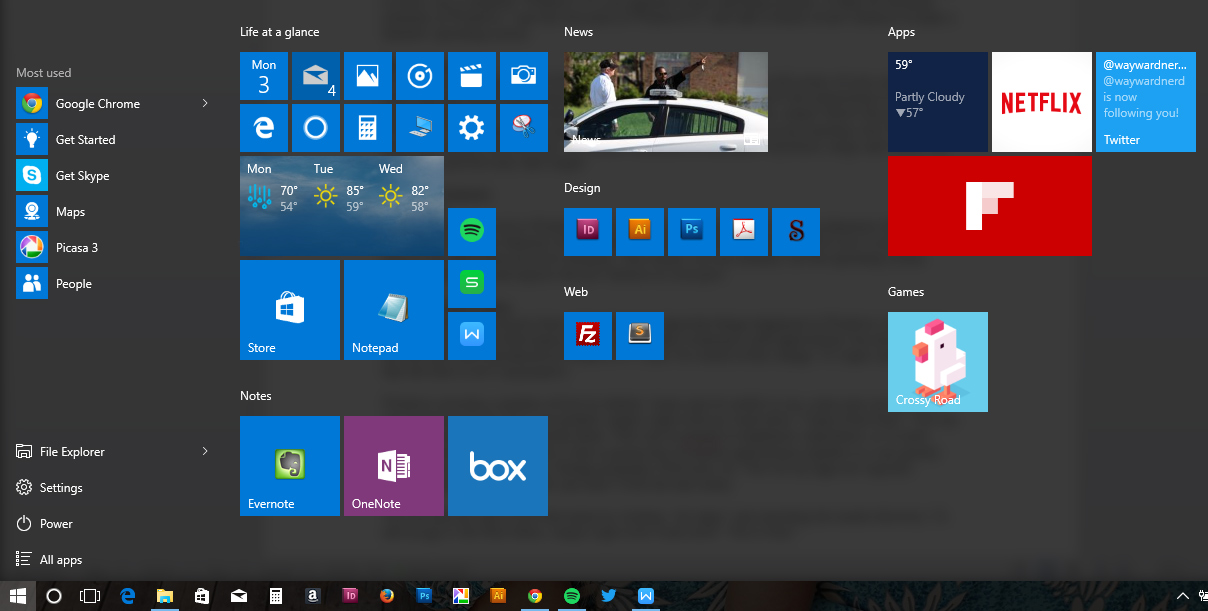Open the green S spreadsheets tile
The height and width of the screenshot is (611, 1208).
coord(472,284)
